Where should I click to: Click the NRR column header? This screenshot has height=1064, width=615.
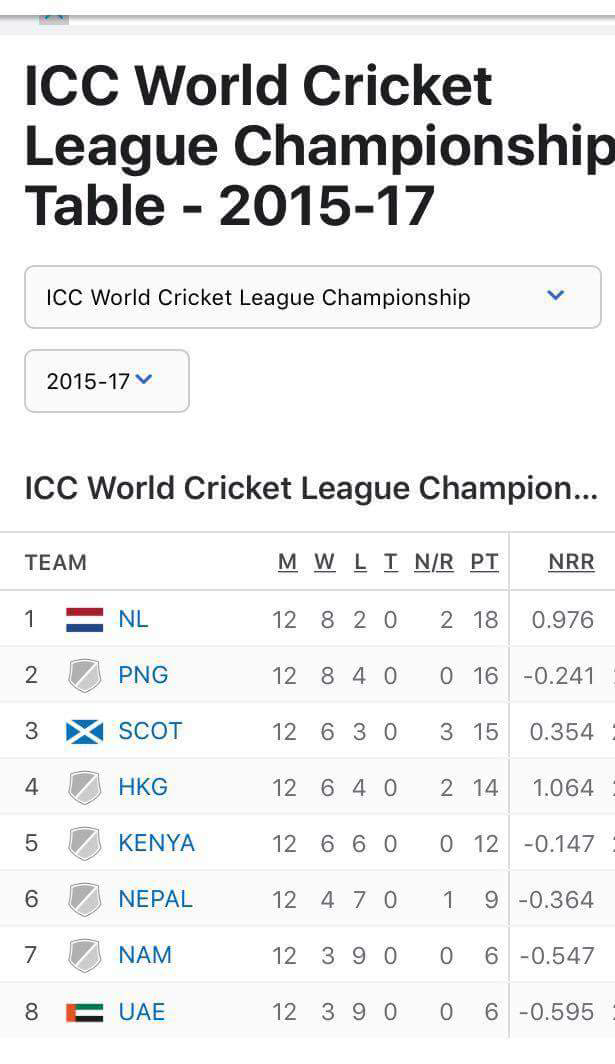[571, 563]
